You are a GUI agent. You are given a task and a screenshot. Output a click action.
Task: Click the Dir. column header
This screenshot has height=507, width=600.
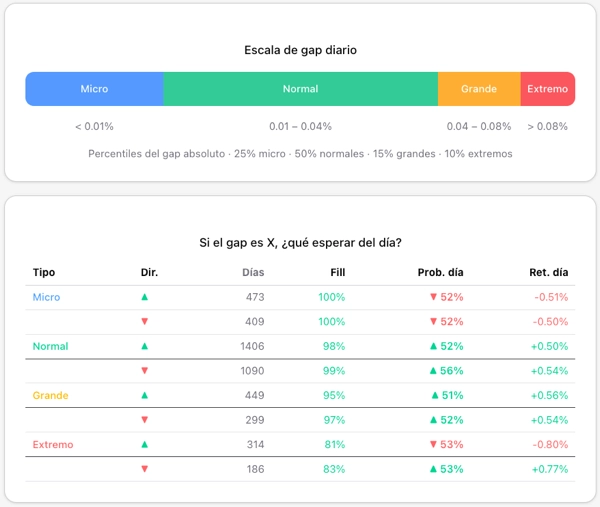[x=149, y=272]
